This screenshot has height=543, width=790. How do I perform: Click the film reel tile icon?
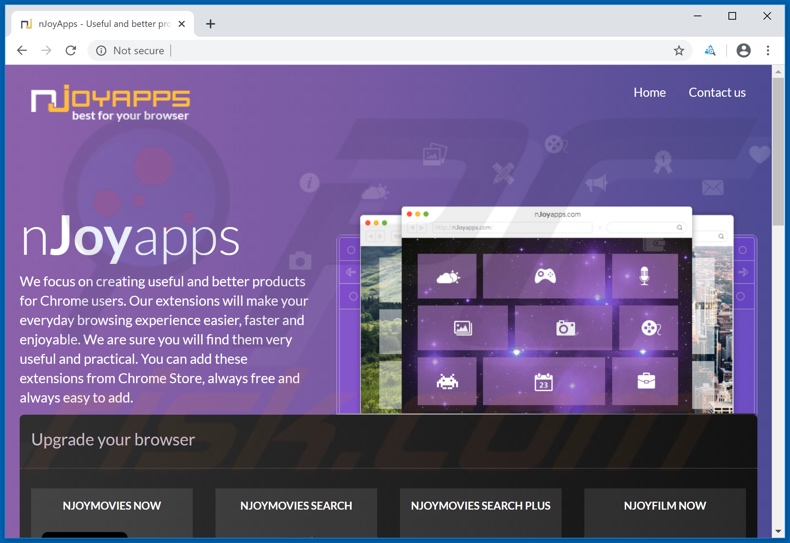click(650, 328)
